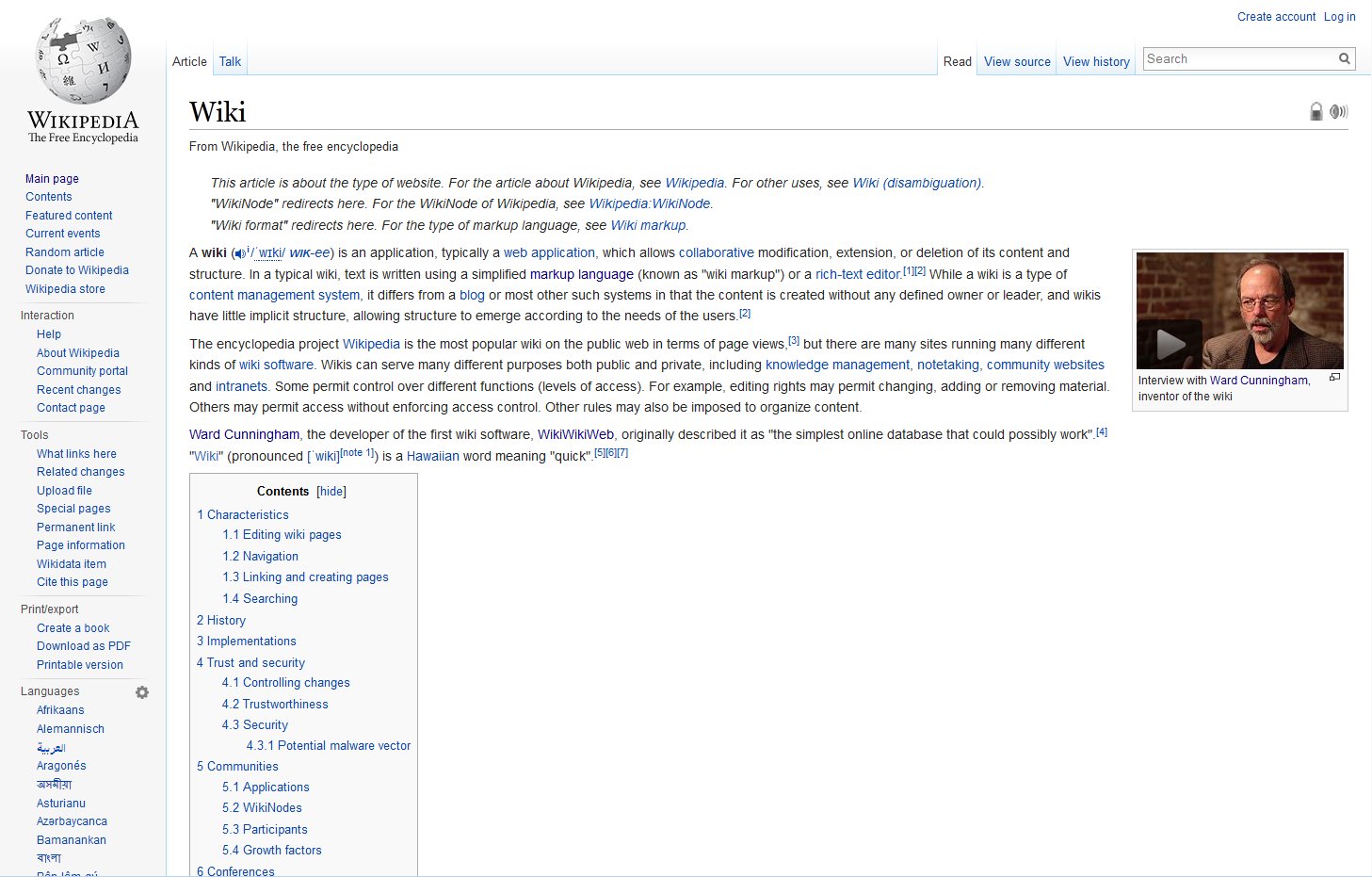Open Printable version link
1372x877 pixels.
tap(80, 665)
